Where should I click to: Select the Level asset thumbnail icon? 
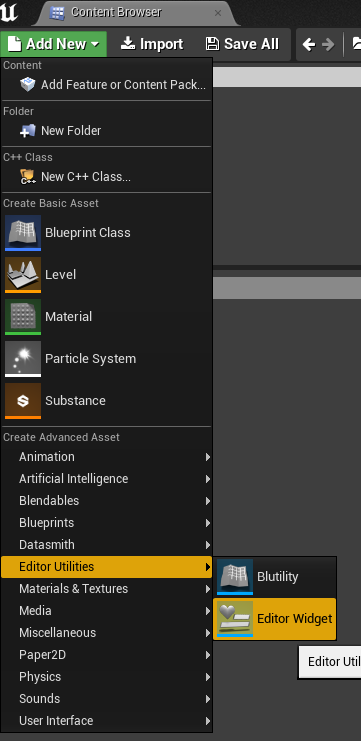click(x=23, y=275)
